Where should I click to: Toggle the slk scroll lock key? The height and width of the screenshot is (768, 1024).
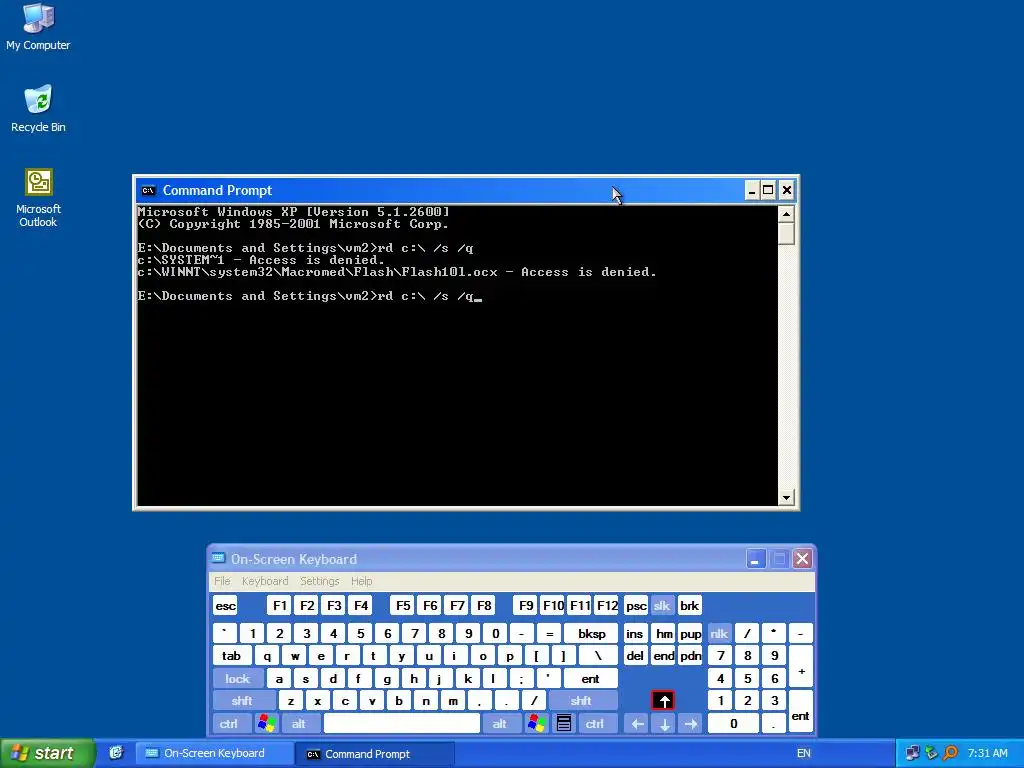(662, 605)
